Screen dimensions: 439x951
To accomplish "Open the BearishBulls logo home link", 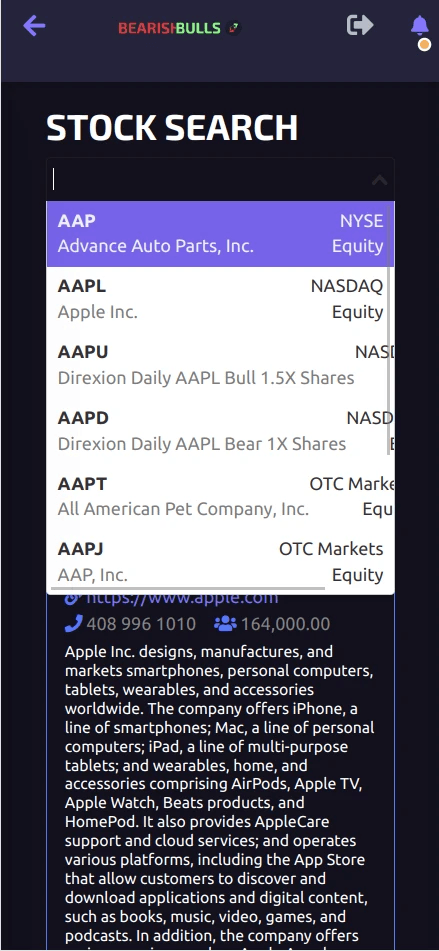I will point(169,28).
